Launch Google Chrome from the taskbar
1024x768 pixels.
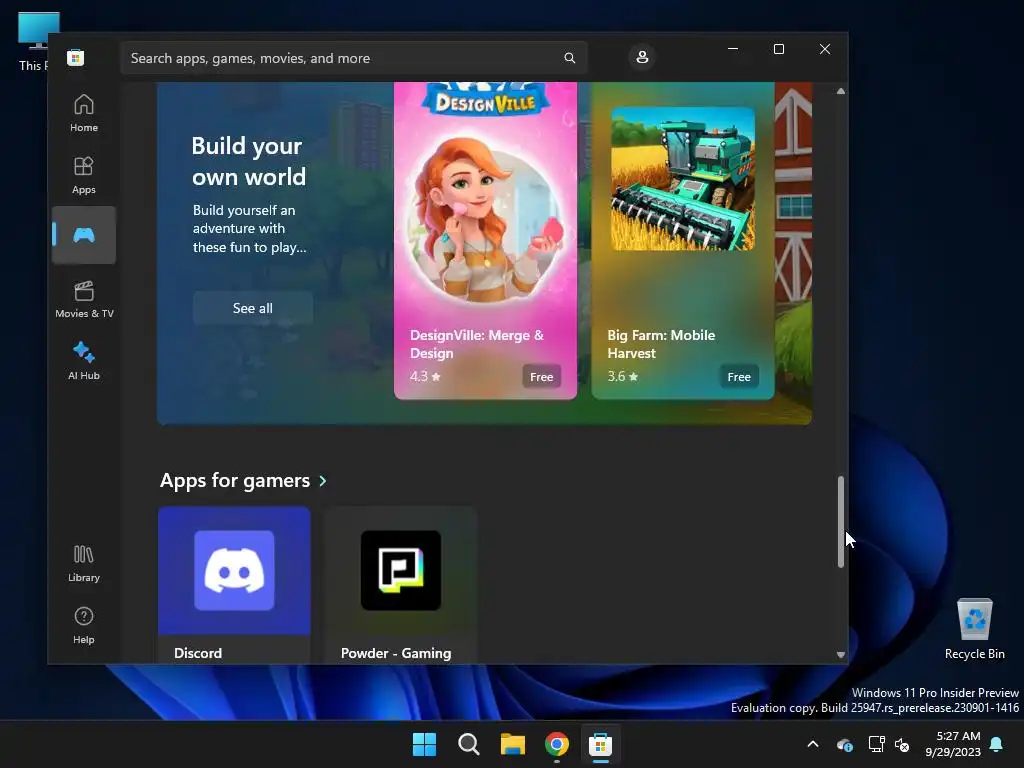[x=556, y=744]
